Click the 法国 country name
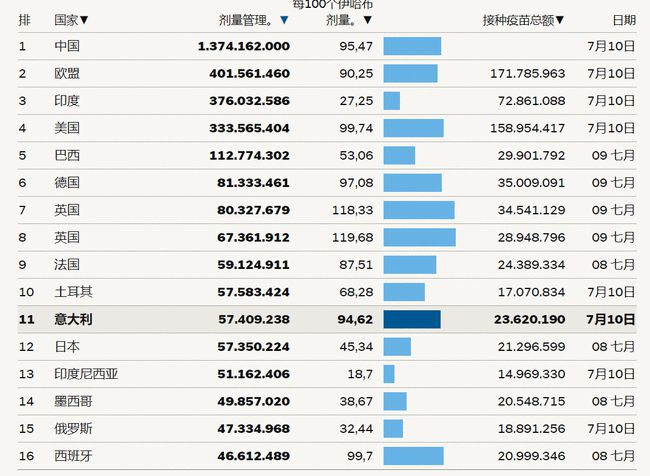Image resolution: width=650 pixels, height=476 pixels. (67, 265)
